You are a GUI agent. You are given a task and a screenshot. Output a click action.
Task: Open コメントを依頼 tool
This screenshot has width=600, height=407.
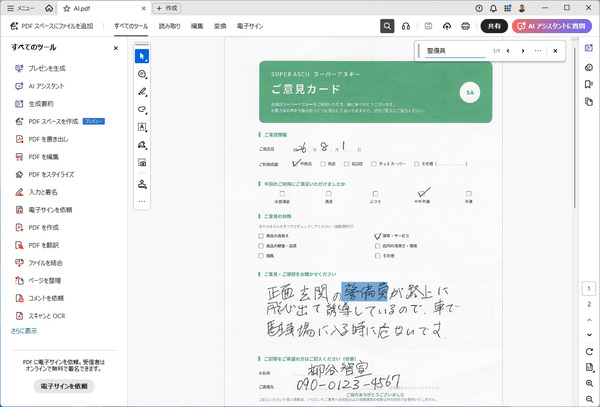39,298
